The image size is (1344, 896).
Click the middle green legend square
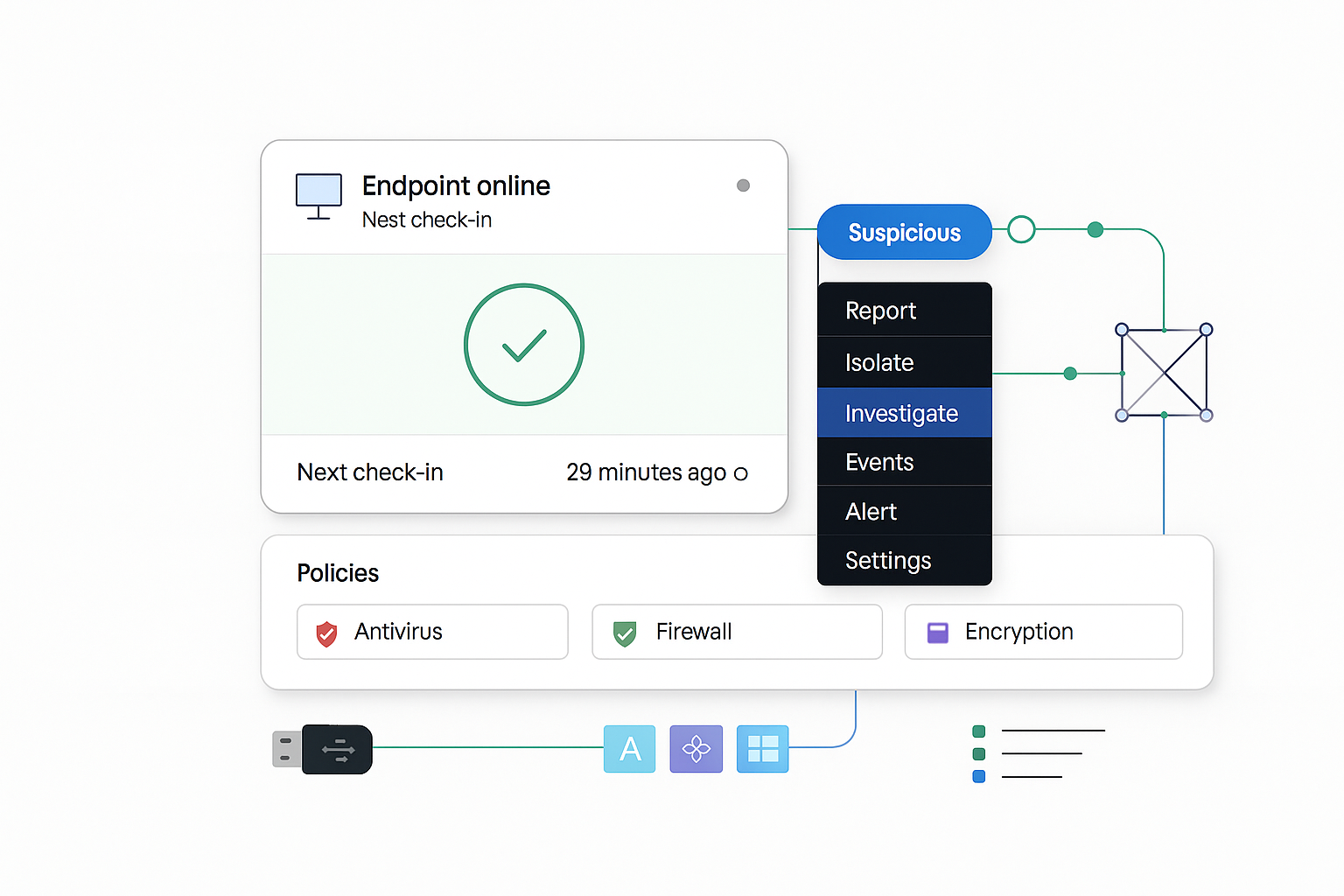click(979, 754)
